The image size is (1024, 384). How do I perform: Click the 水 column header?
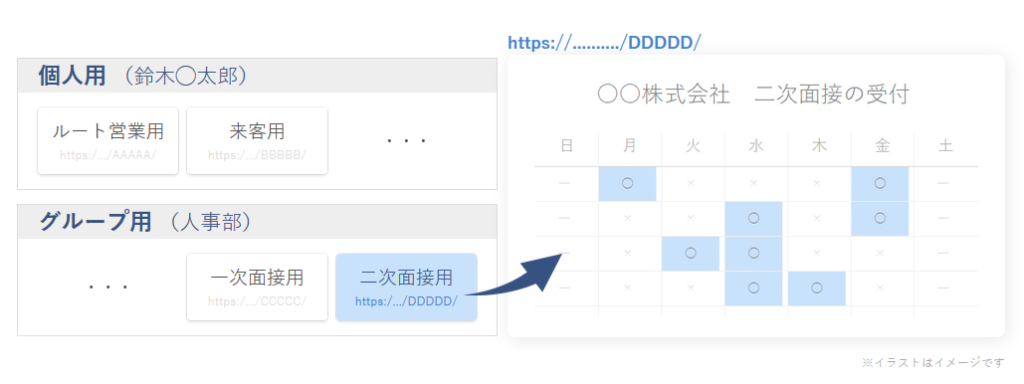755,146
